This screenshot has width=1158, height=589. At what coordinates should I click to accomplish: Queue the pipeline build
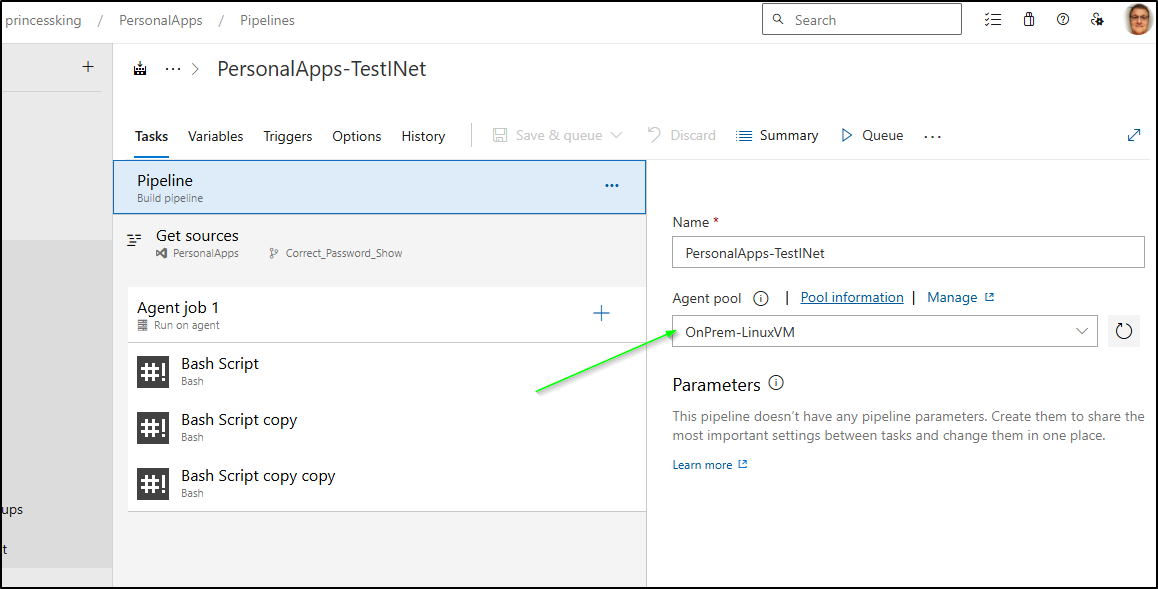point(871,136)
